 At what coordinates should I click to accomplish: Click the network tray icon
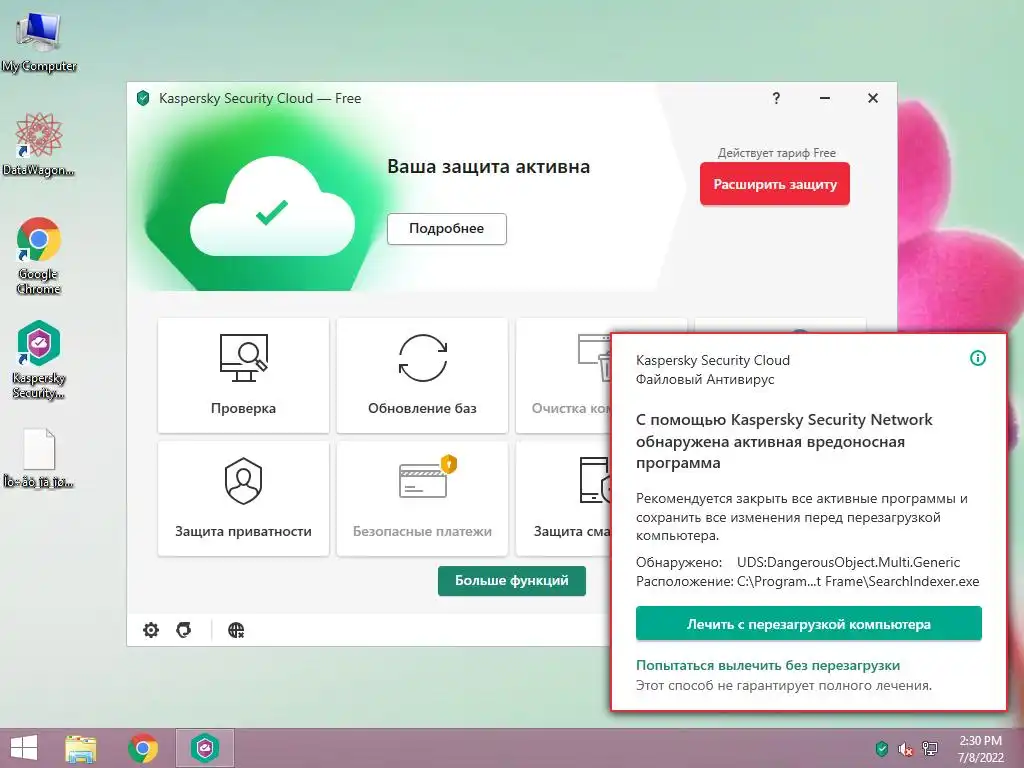point(930,749)
